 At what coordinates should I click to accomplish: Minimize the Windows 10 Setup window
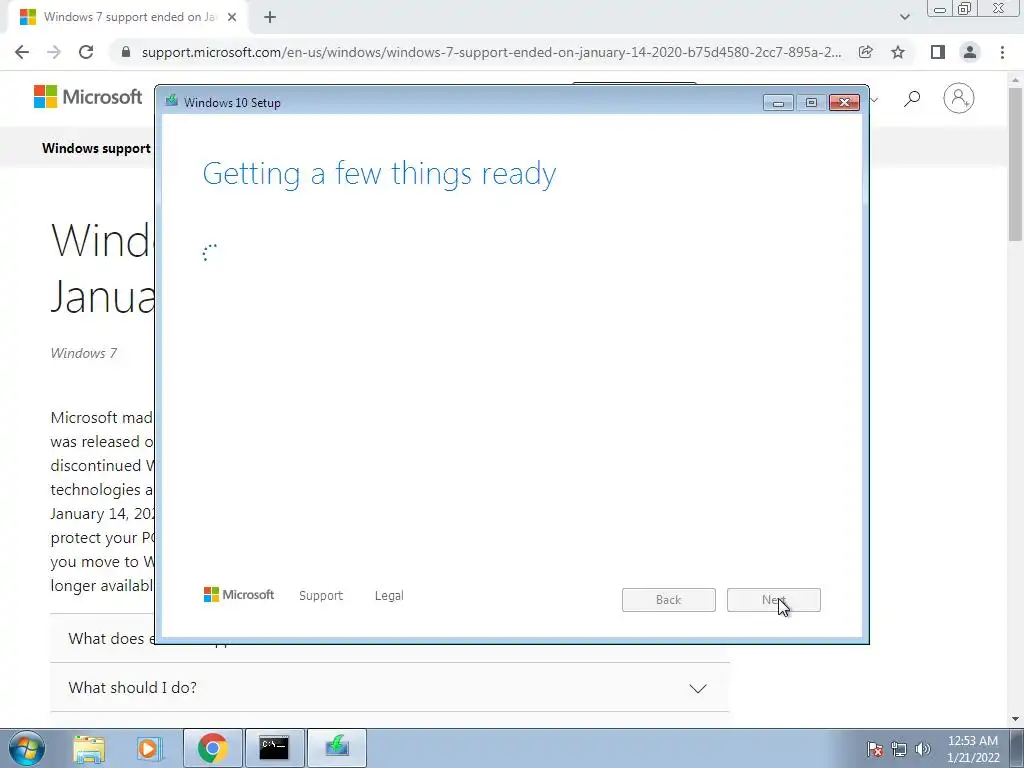pos(778,103)
